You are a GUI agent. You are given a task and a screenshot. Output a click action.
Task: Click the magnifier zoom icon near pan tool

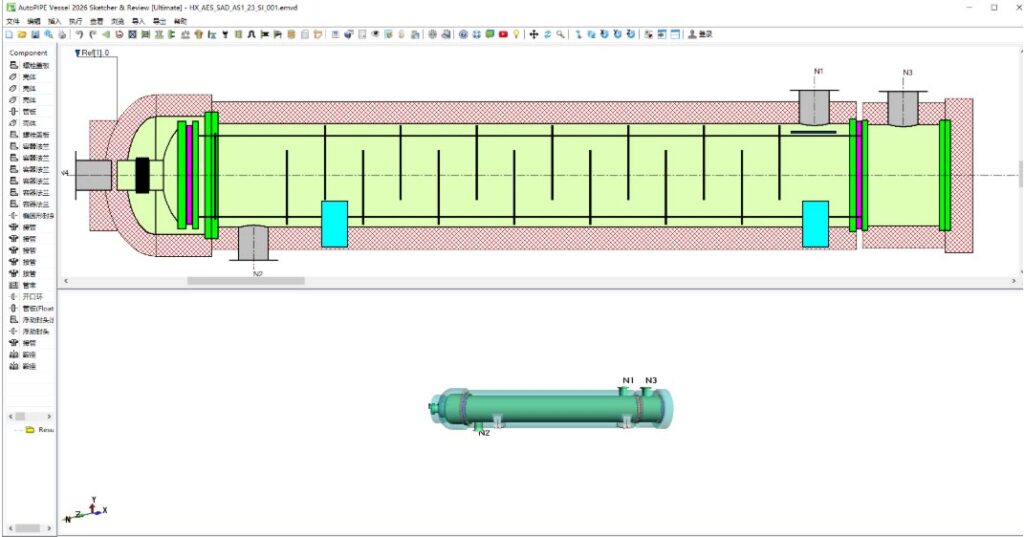560,34
